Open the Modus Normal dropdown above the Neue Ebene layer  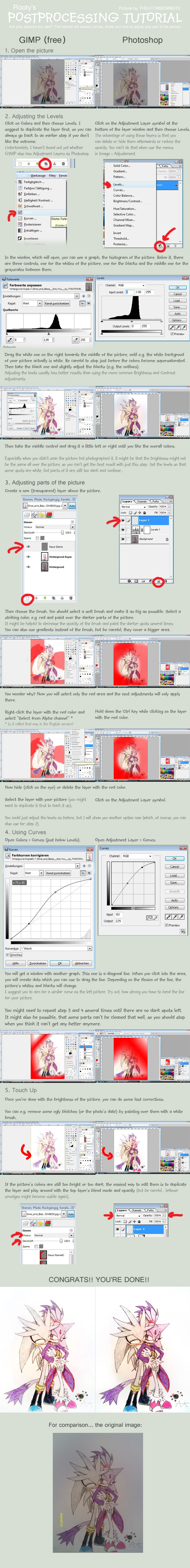(55, 527)
